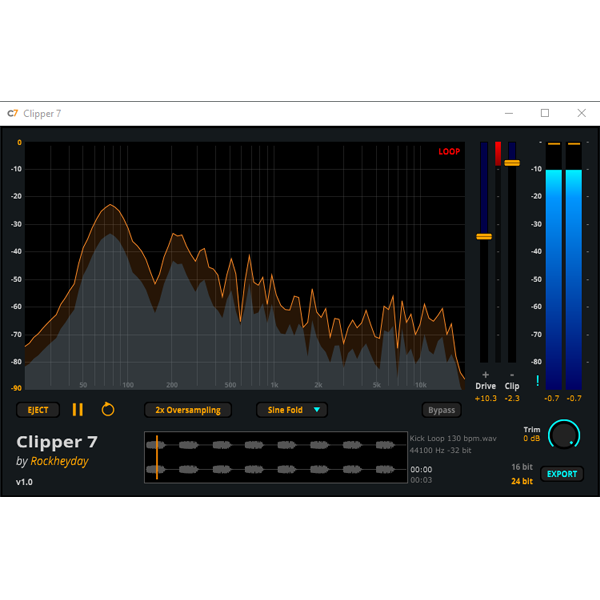Click the EJECT button

click(38, 410)
